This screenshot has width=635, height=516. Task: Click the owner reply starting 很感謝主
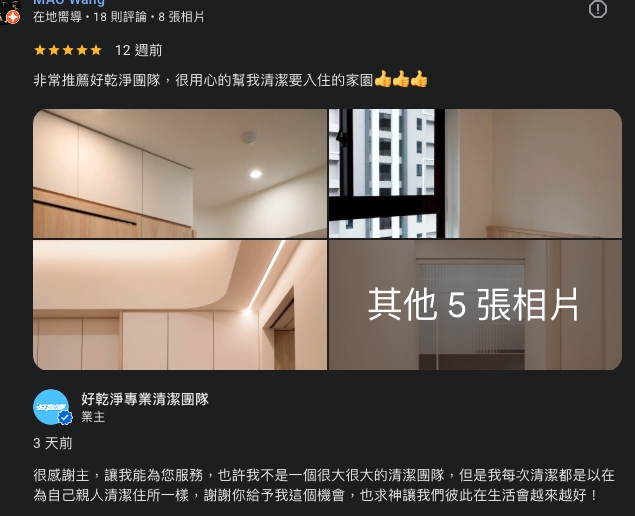pos(324,485)
